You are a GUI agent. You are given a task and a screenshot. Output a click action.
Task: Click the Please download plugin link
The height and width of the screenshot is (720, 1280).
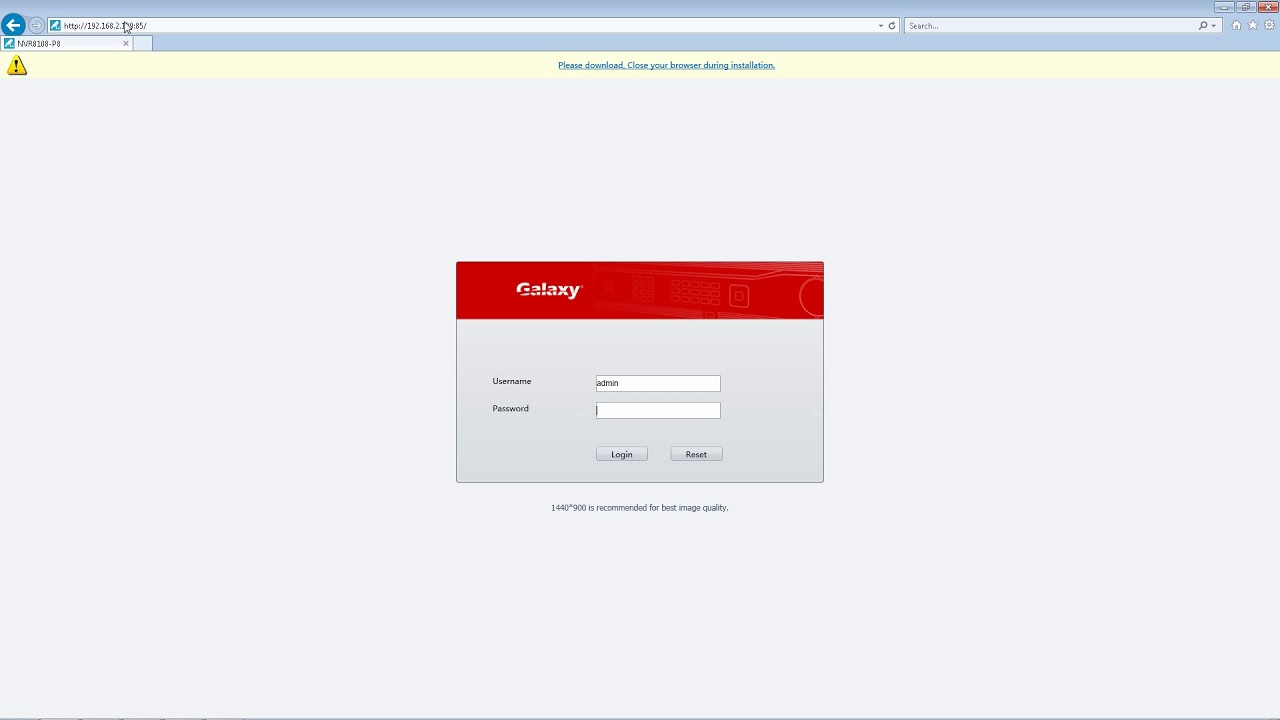pos(666,65)
